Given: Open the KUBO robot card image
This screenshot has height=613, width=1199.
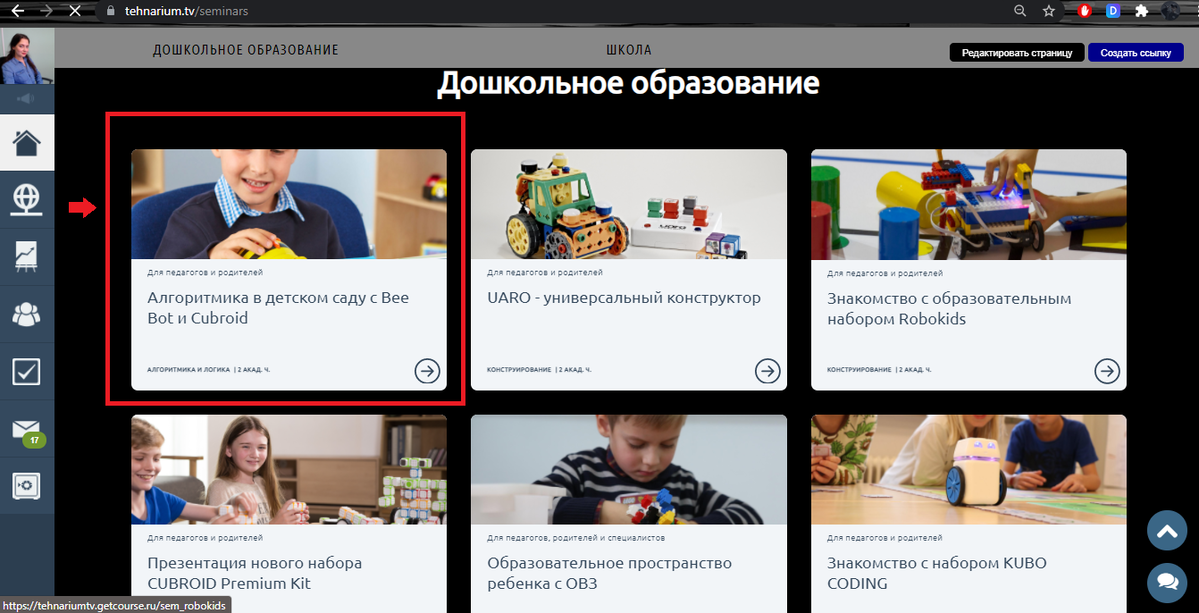Looking at the screenshot, I should click(x=969, y=469).
